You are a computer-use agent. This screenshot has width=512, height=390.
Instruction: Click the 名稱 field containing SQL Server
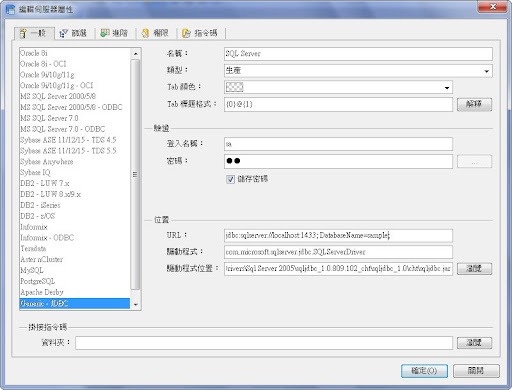[x=358, y=54]
